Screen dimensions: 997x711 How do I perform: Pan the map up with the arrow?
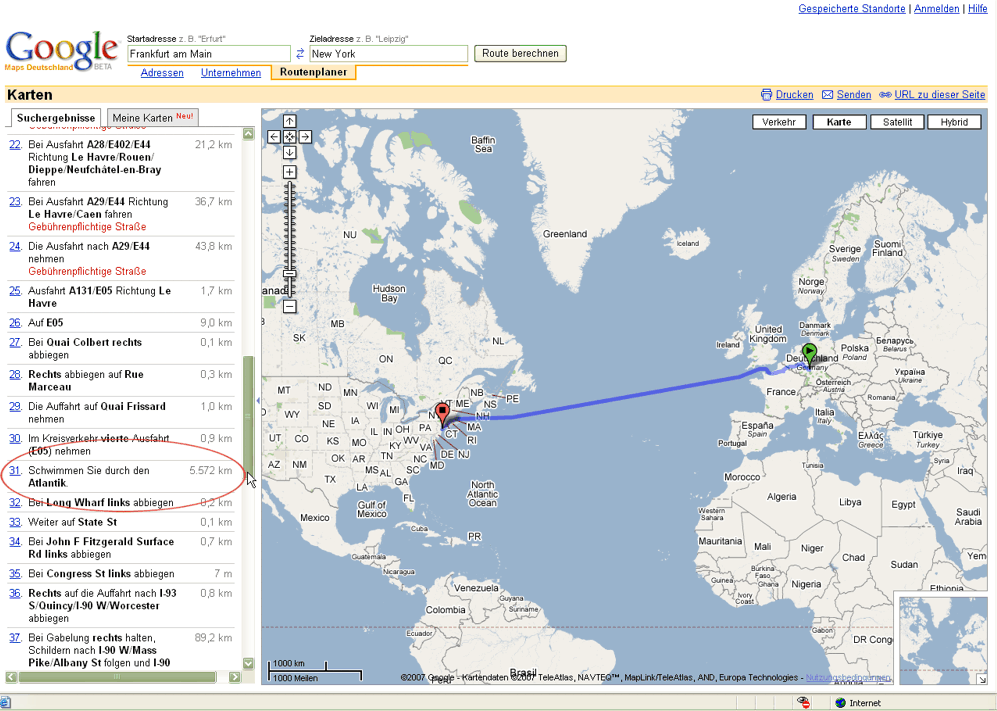point(289,121)
